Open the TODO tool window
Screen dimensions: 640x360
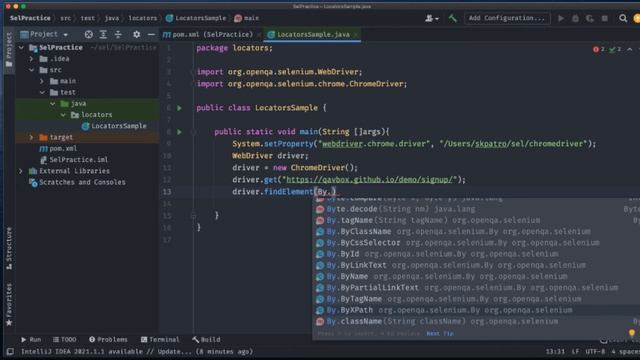[x=64, y=340]
